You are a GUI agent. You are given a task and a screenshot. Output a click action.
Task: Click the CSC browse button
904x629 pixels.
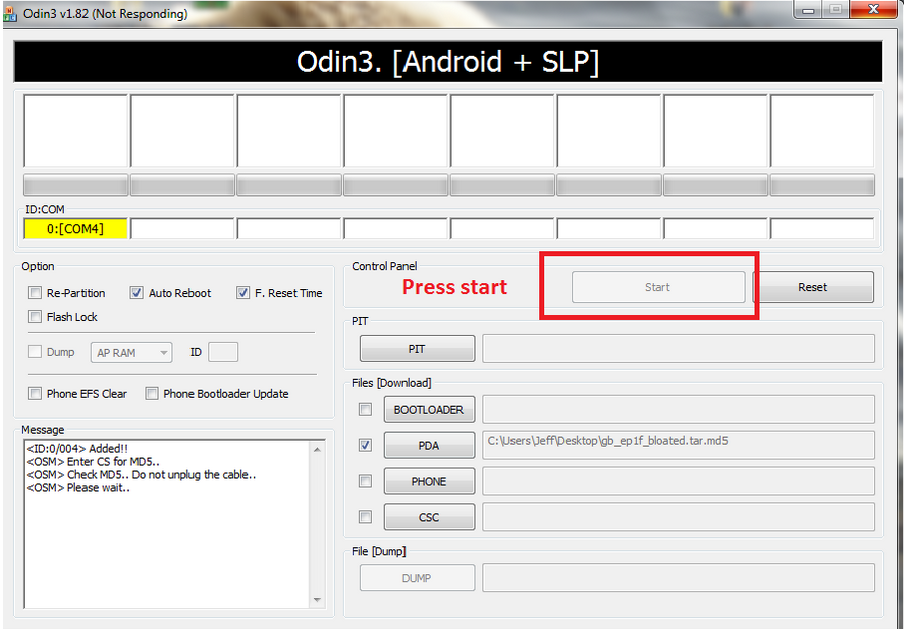point(430,517)
